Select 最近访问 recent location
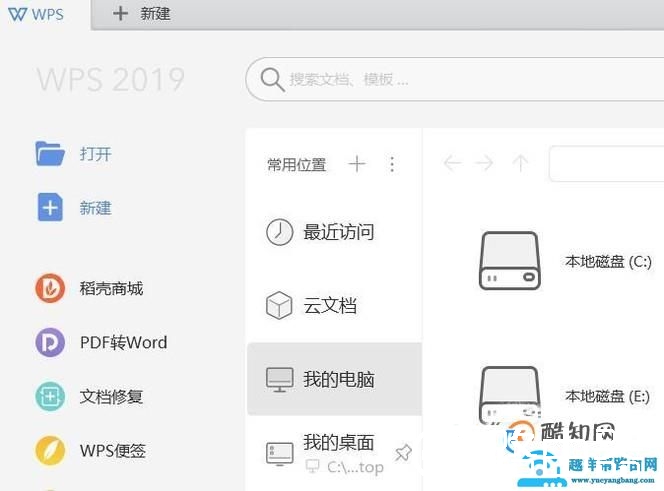This screenshot has height=491, width=664. pyautogui.click(x=339, y=232)
